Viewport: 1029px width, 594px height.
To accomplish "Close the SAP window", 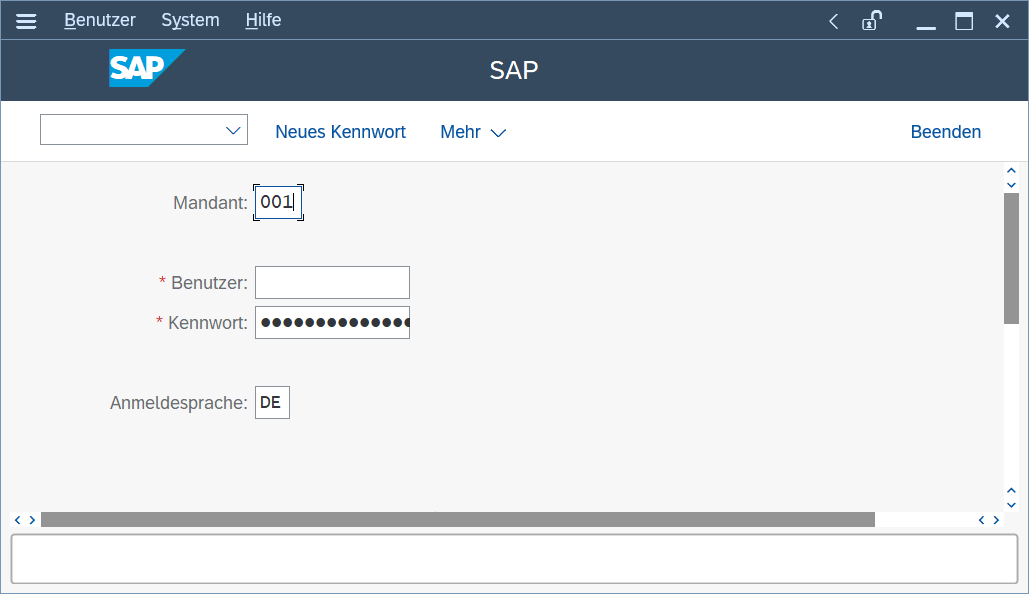I will (1002, 22).
